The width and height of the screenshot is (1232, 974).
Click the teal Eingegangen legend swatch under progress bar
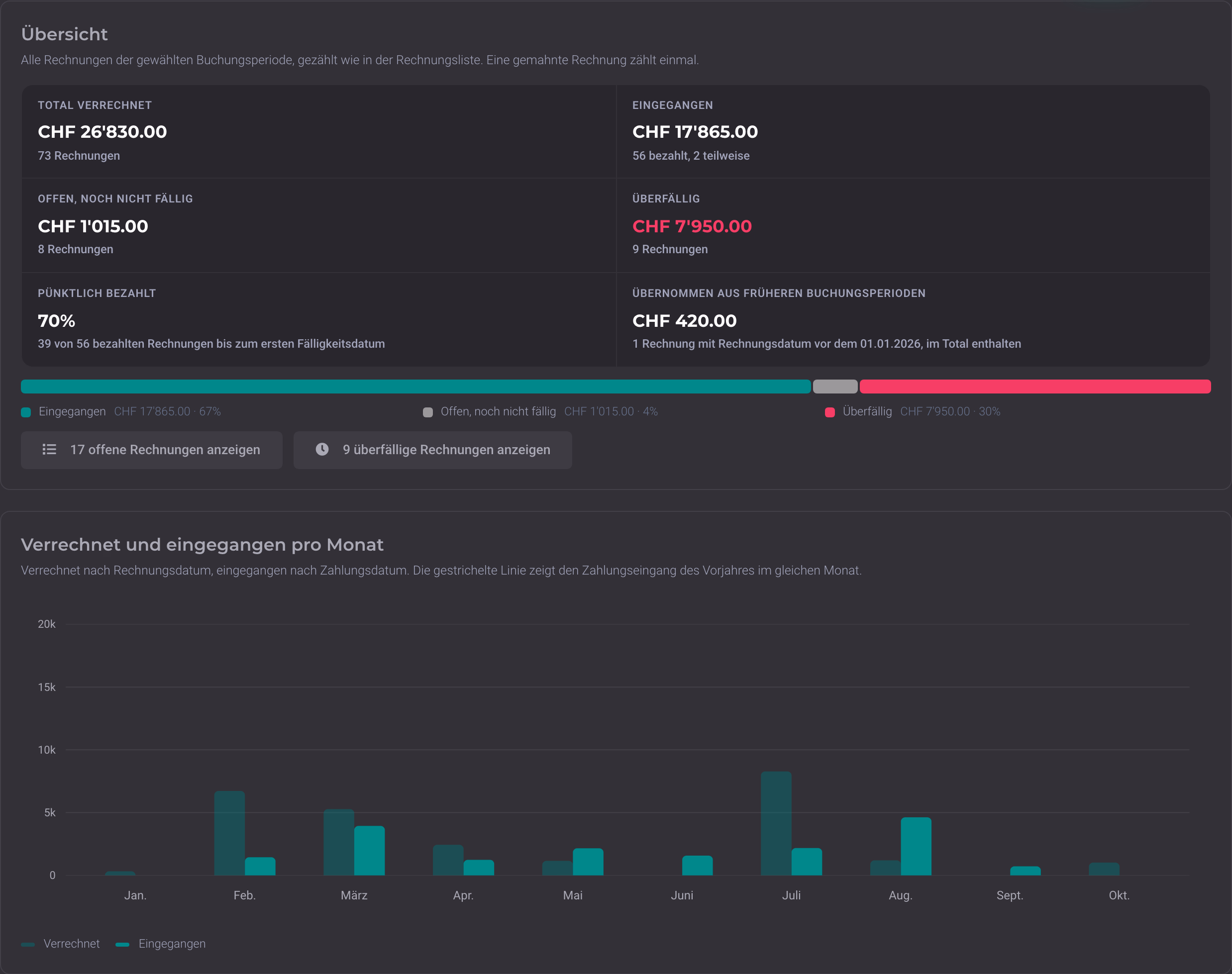(x=26, y=412)
